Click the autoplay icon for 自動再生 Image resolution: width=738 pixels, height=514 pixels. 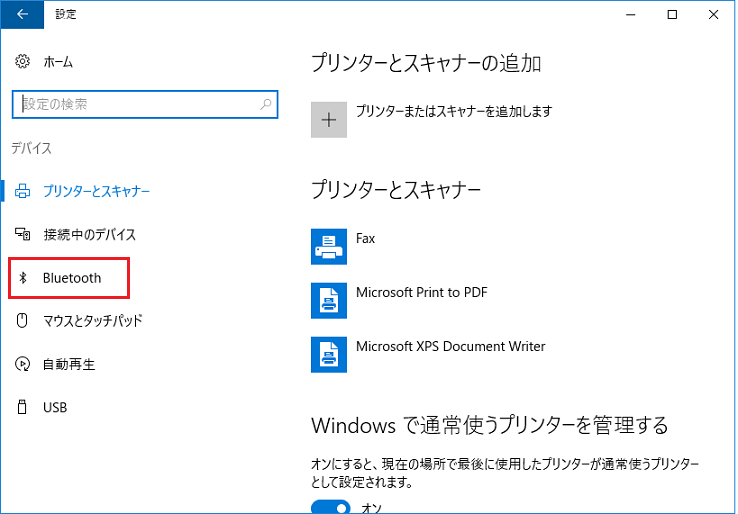pyautogui.click(x=22, y=364)
